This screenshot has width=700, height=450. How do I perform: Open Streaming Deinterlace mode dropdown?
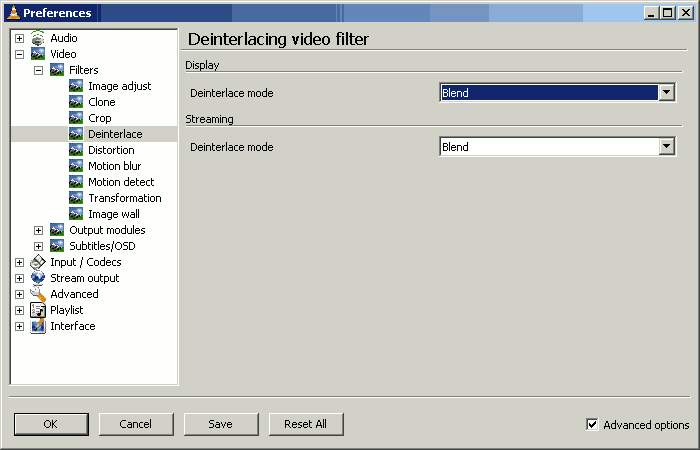[x=666, y=147]
